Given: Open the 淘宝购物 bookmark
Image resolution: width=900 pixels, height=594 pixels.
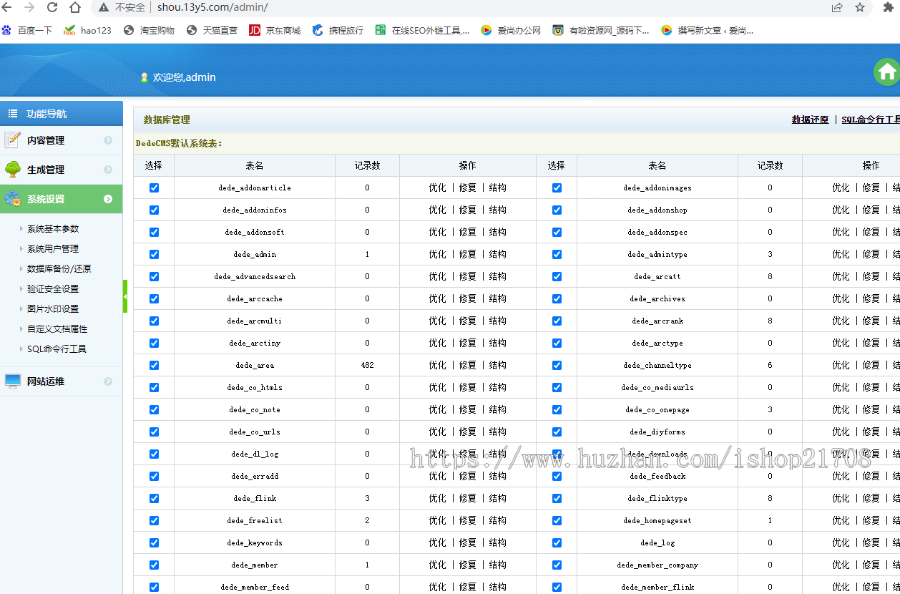Looking at the screenshot, I should coord(149,30).
